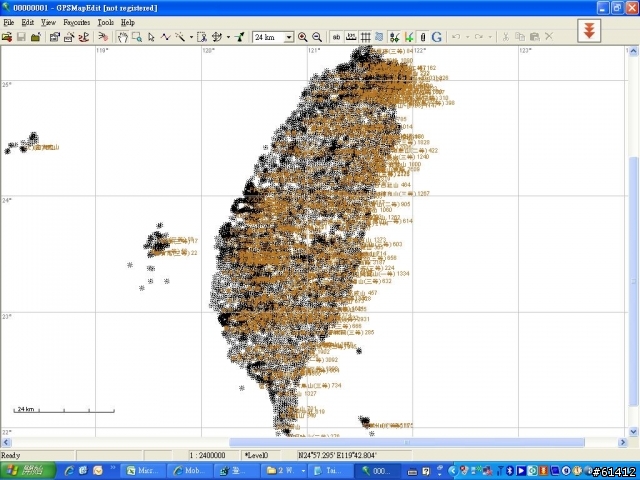
Task: Click the Open file toolbar icon
Action: [7, 37]
